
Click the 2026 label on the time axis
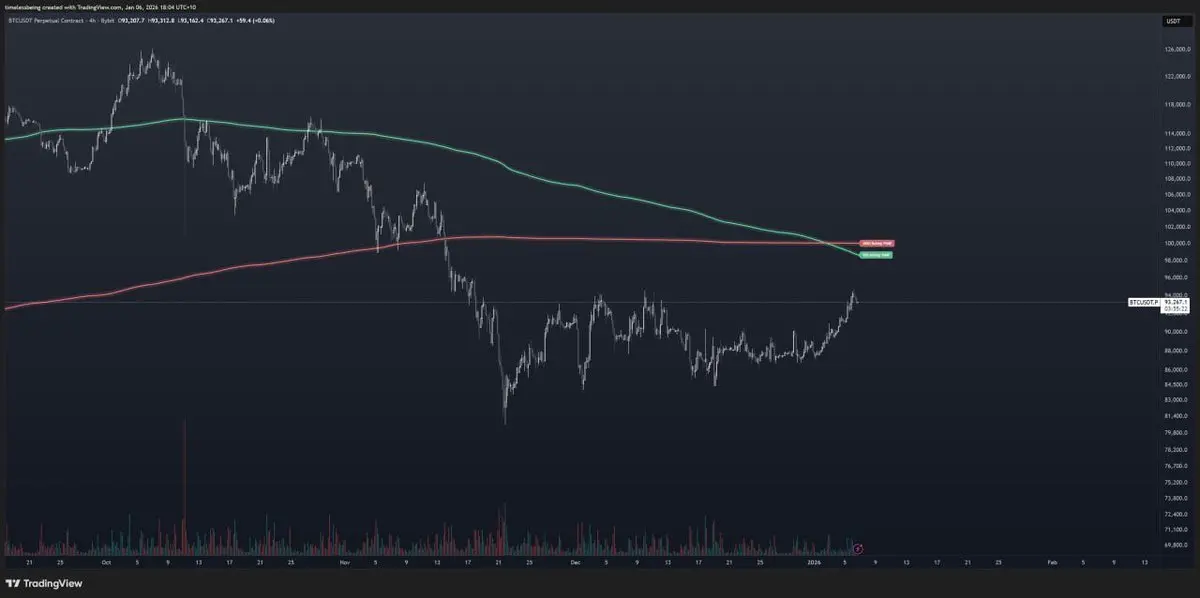click(815, 563)
